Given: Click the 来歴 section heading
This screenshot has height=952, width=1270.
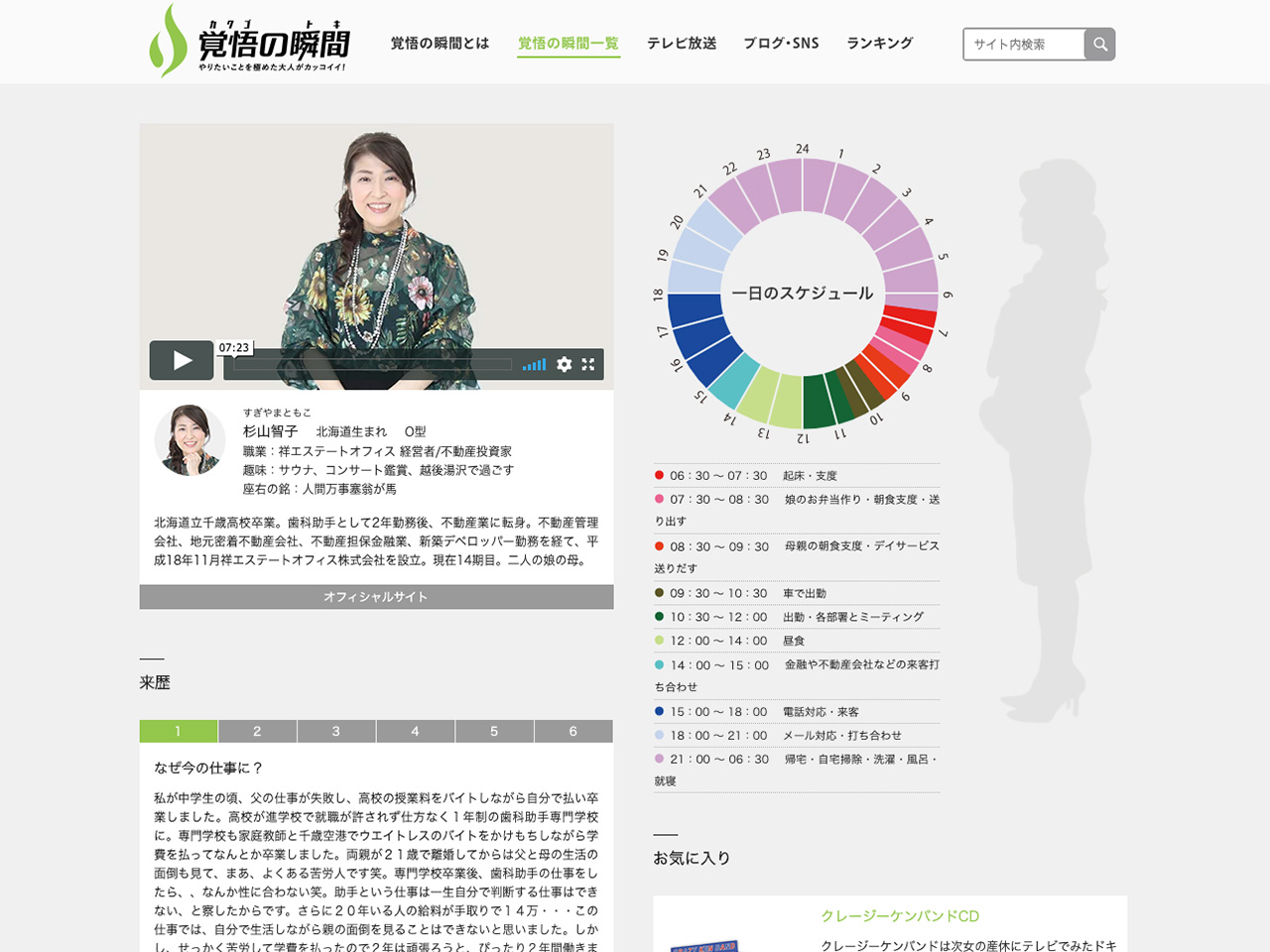Looking at the screenshot, I should coord(155,682).
